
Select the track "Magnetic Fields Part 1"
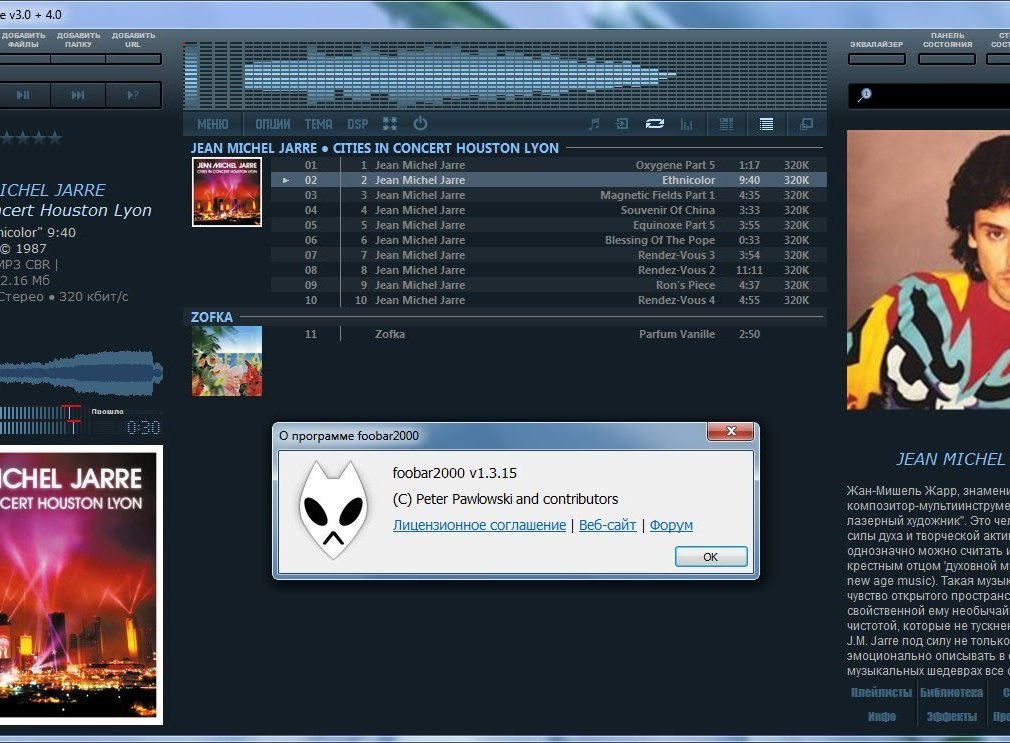pyautogui.click(x=548, y=195)
